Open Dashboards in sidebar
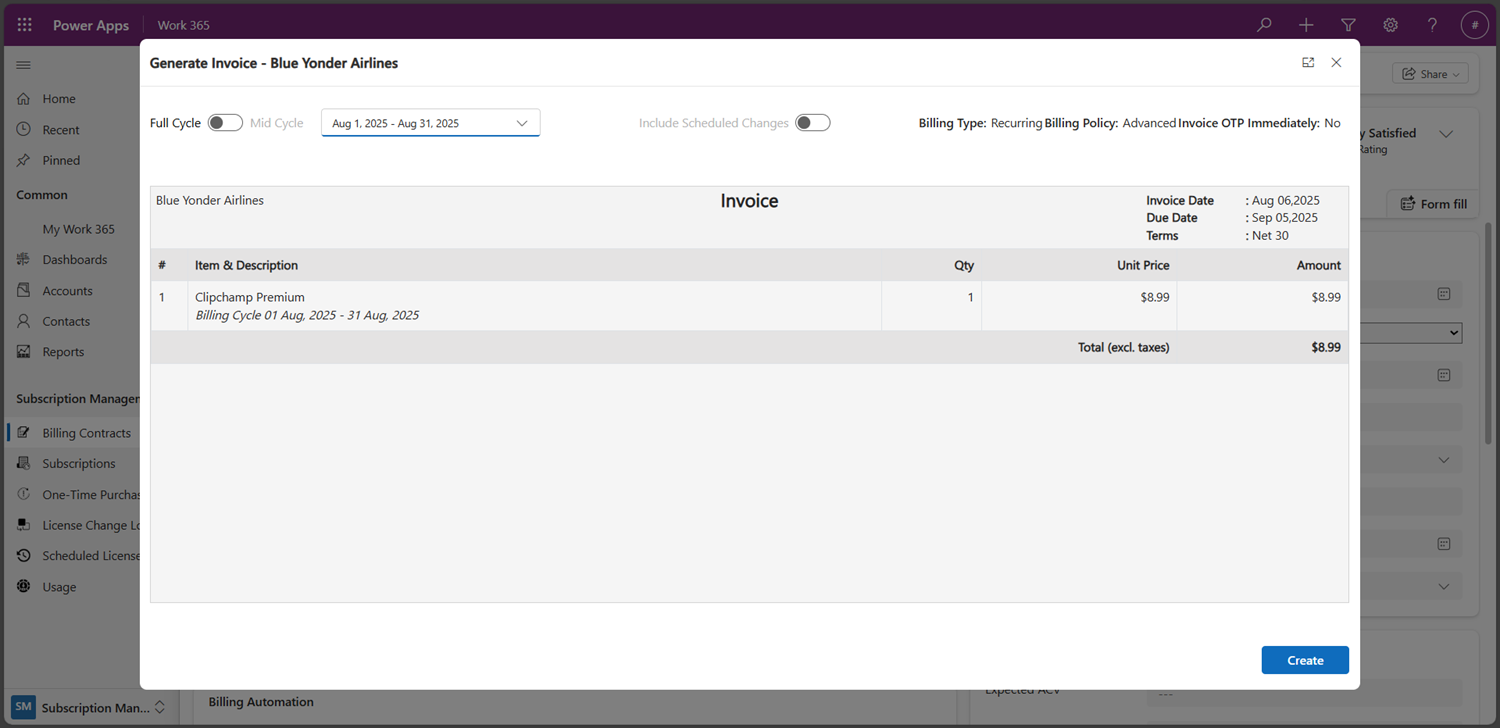The width and height of the screenshot is (1500, 728). coord(74,259)
